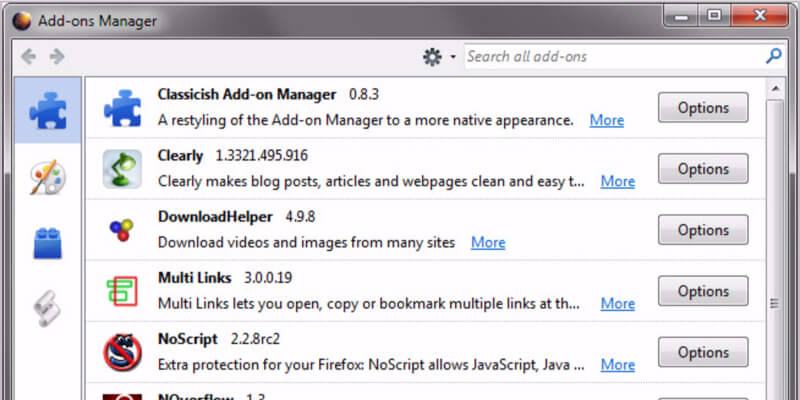Select the DownloadHelper add-on name
Screen dimensions: 800x400
click(x=215, y=217)
